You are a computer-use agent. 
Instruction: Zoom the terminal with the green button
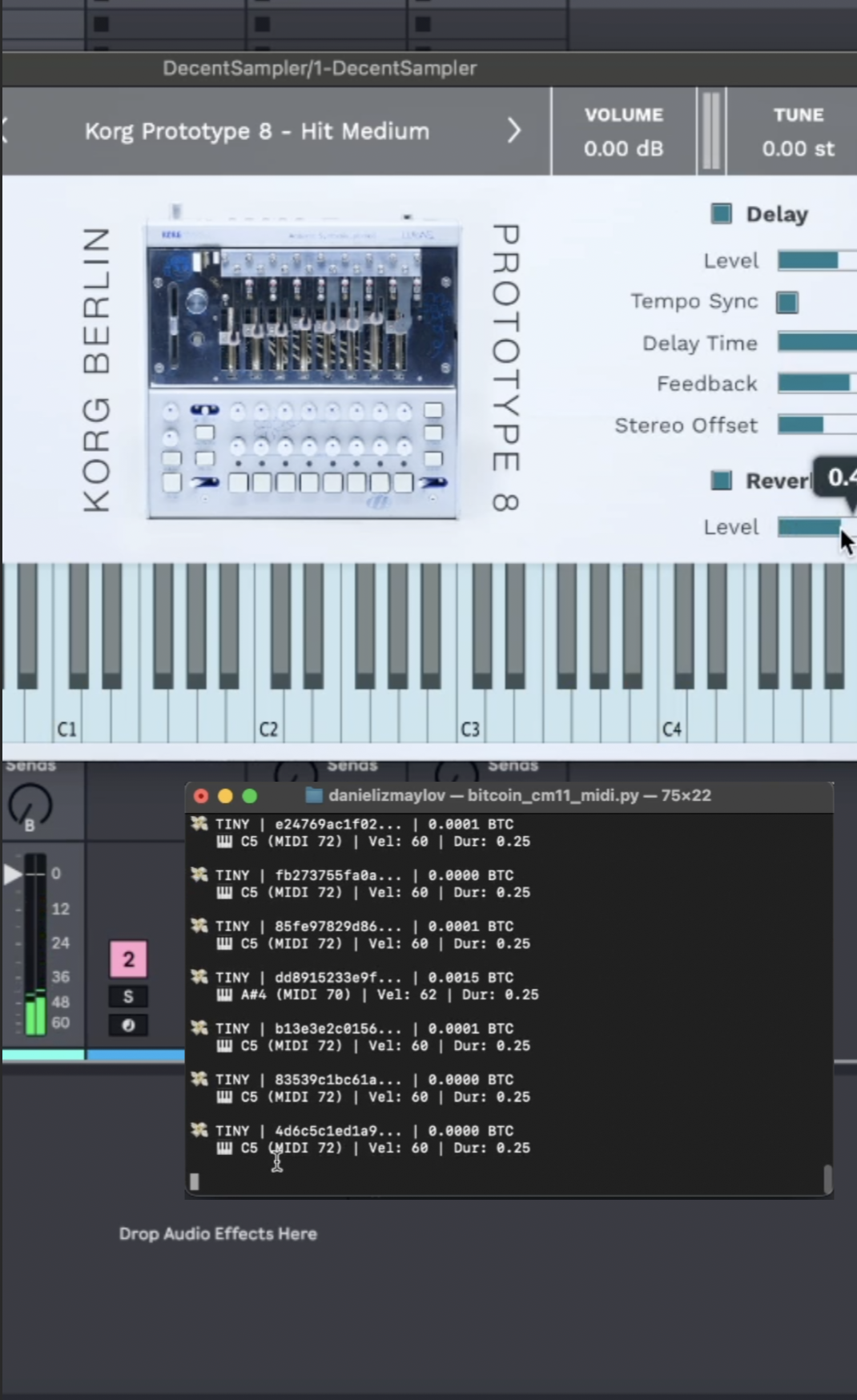click(250, 795)
